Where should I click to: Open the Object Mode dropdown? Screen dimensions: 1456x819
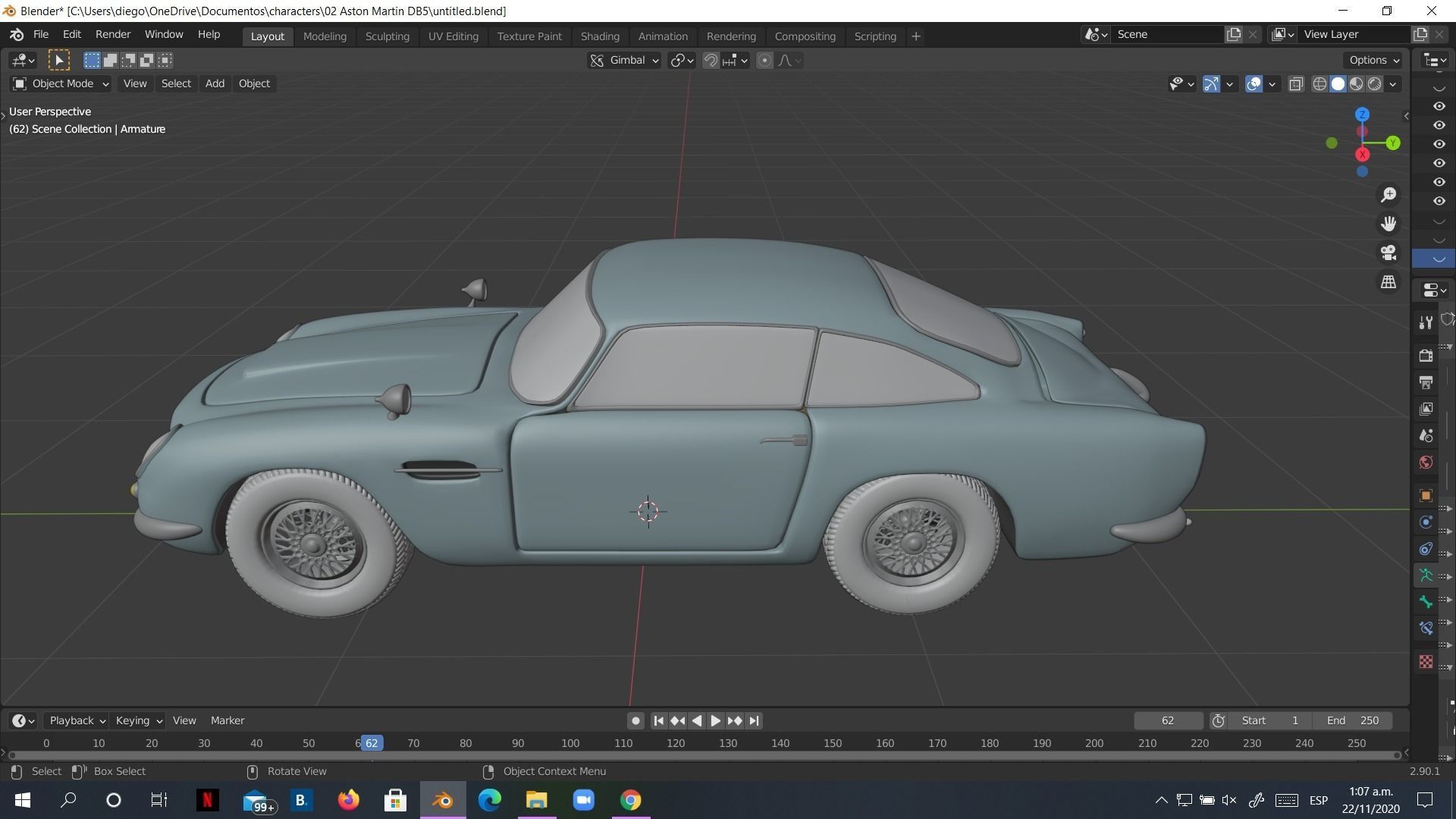[61, 83]
